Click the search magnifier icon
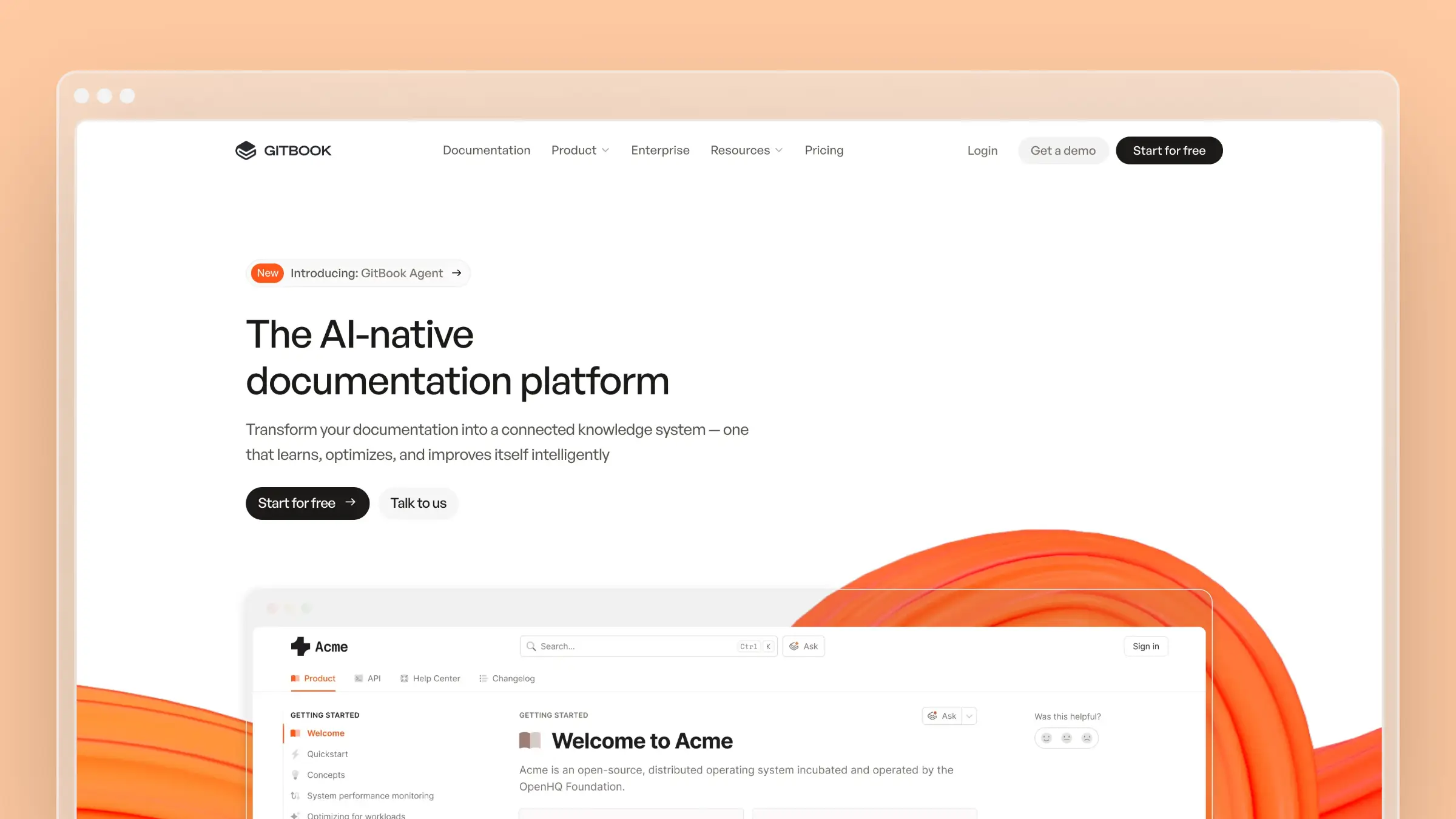This screenshot has width=1456, height=819. (531, 646)
